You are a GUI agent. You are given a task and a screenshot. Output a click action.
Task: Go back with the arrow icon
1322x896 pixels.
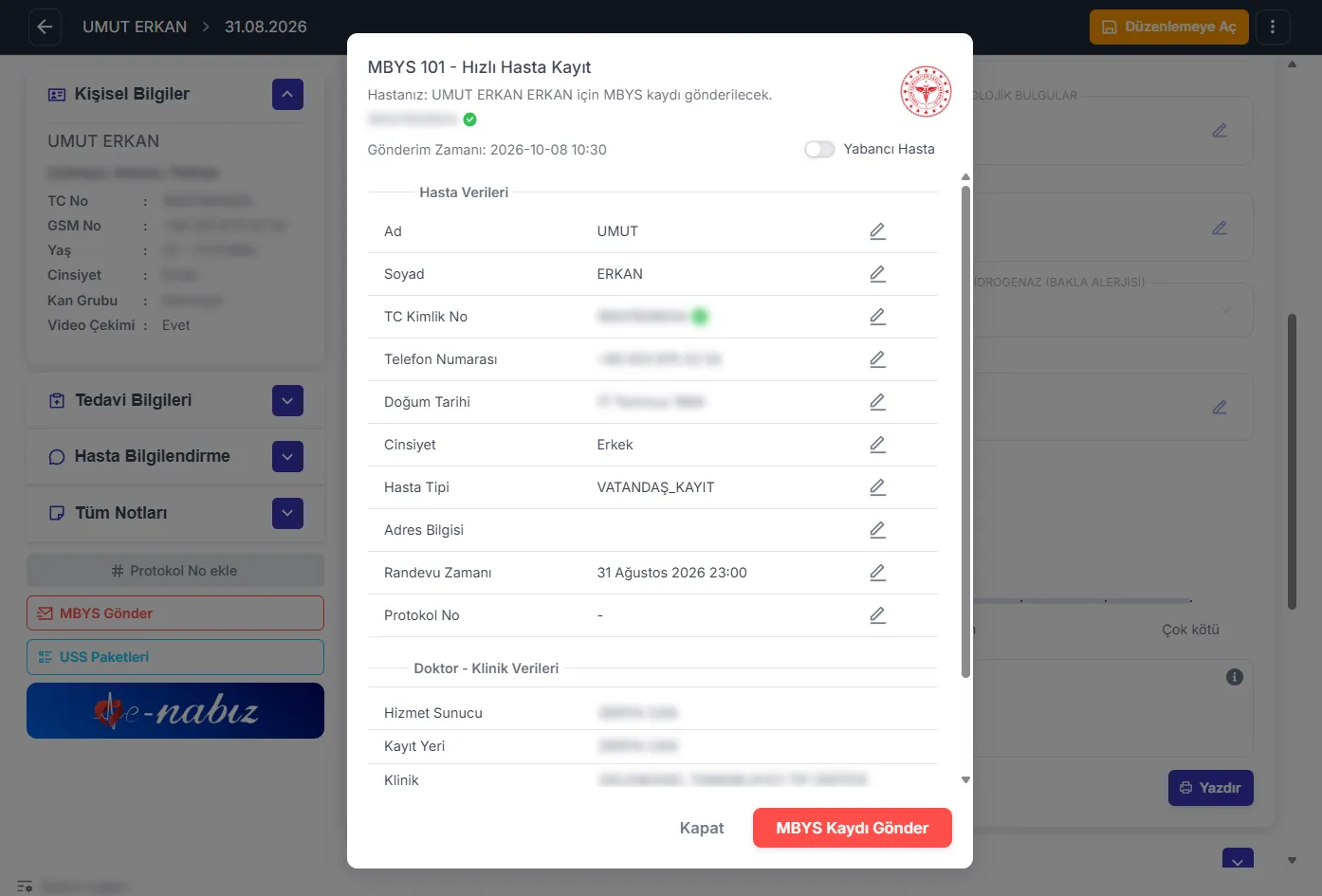point(45,27)
